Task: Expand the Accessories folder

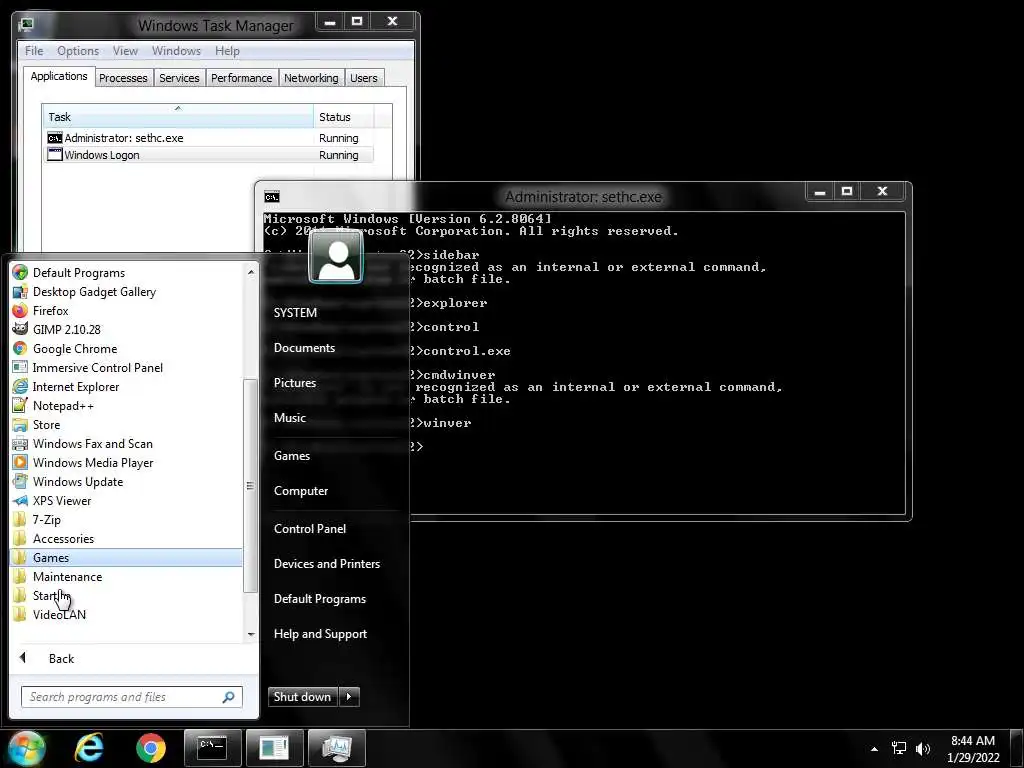Action: click(63, 538)
